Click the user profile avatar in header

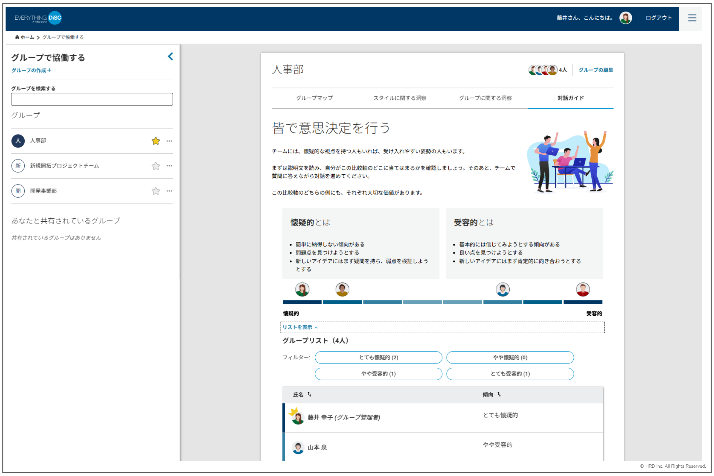626,18
